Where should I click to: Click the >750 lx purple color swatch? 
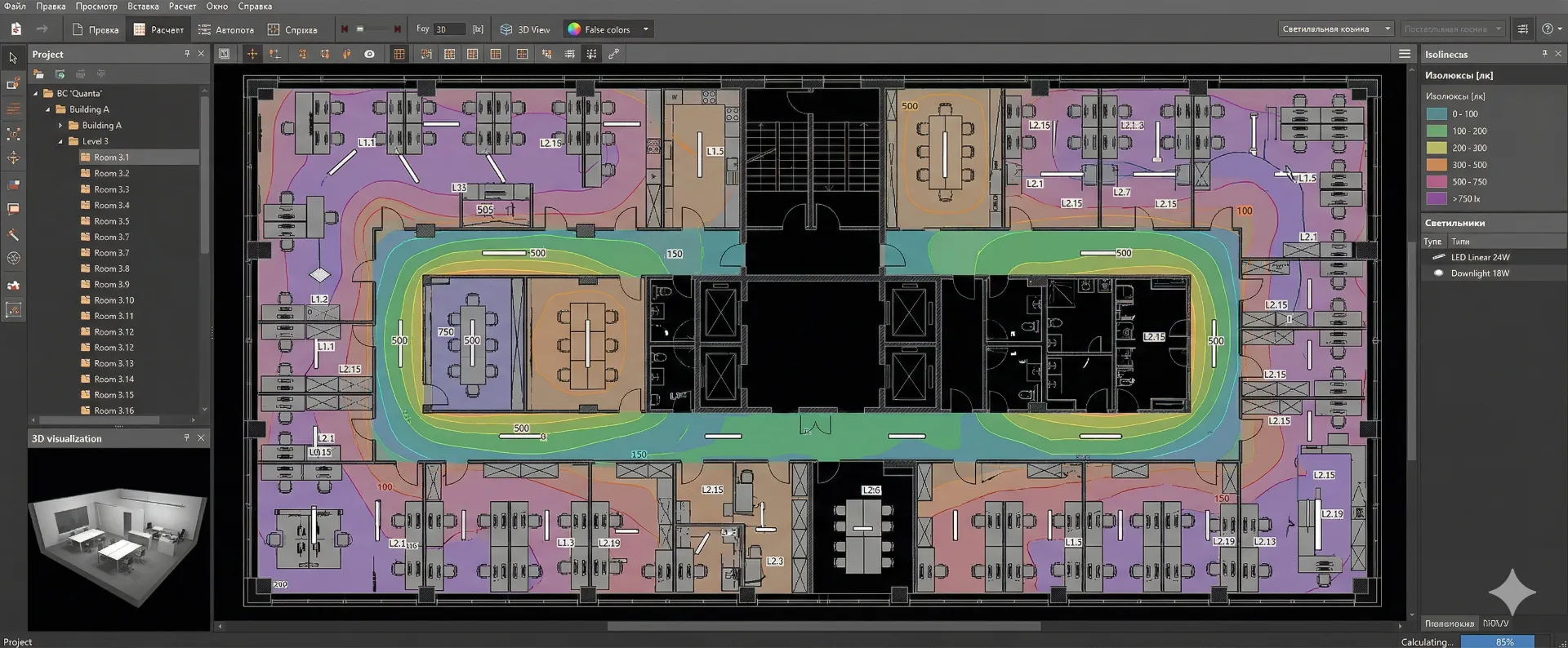point(1436,198)
